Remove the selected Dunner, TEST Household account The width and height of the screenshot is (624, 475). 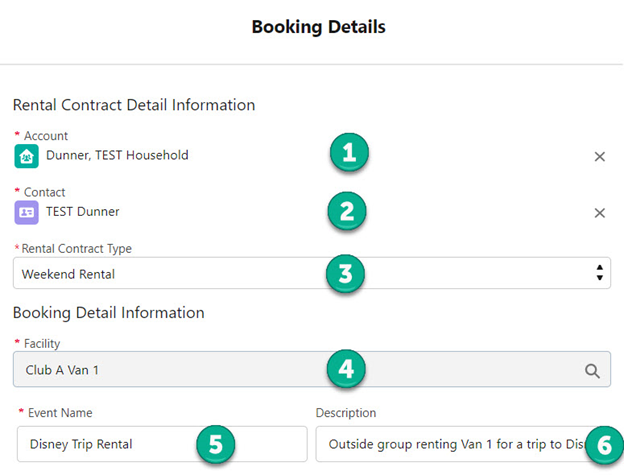[x=600, y=156]
